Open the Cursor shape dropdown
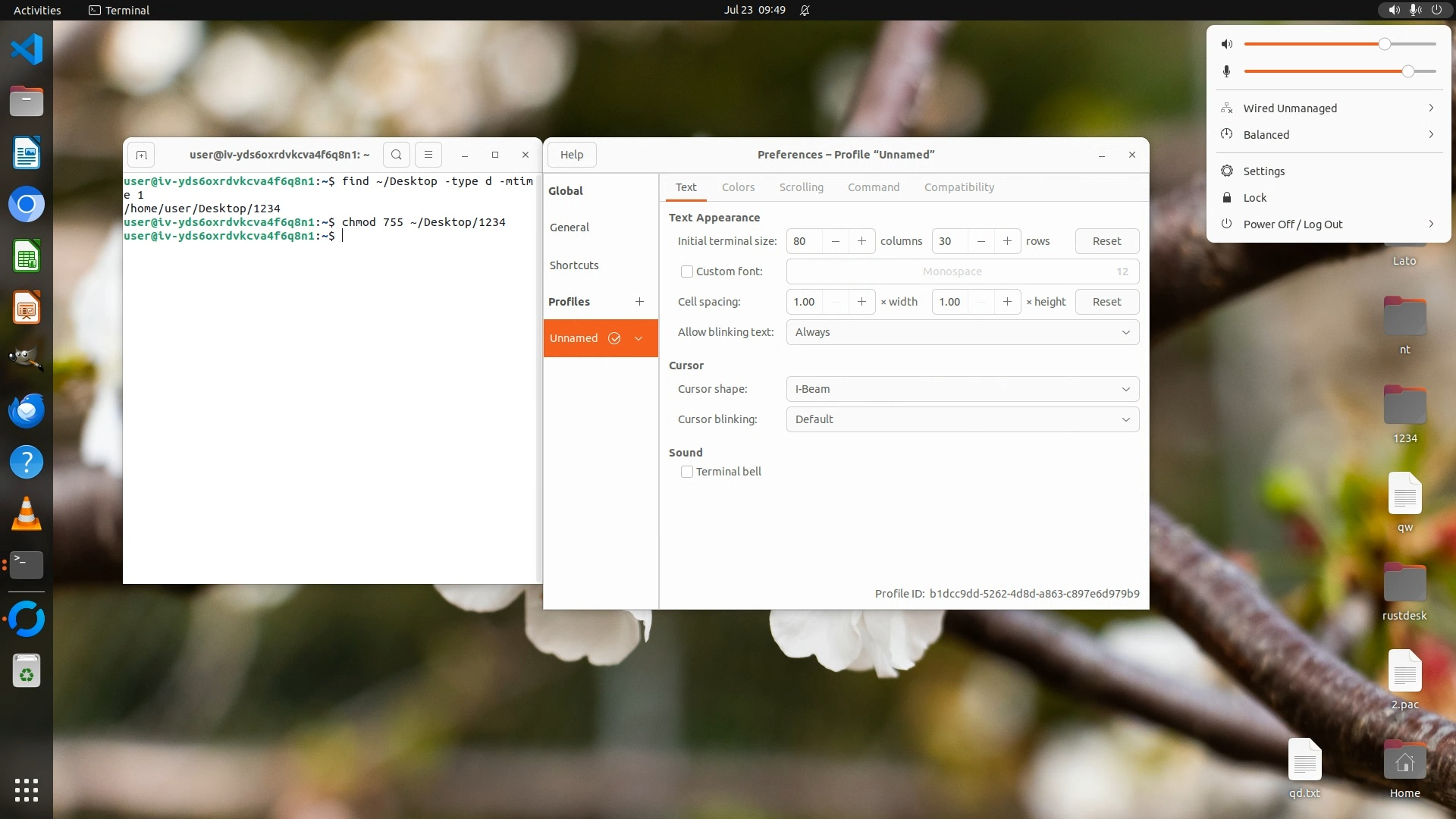This screenshot has width=1456, height=819. [962, 389]
